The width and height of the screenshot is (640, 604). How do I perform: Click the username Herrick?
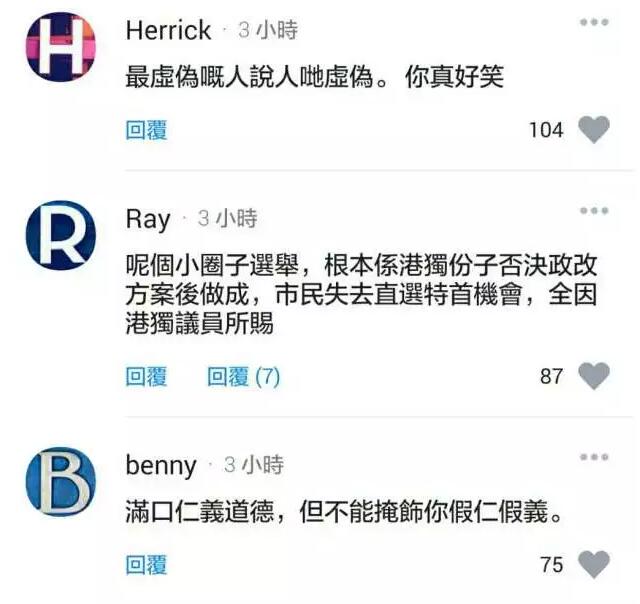click(168, 31)
